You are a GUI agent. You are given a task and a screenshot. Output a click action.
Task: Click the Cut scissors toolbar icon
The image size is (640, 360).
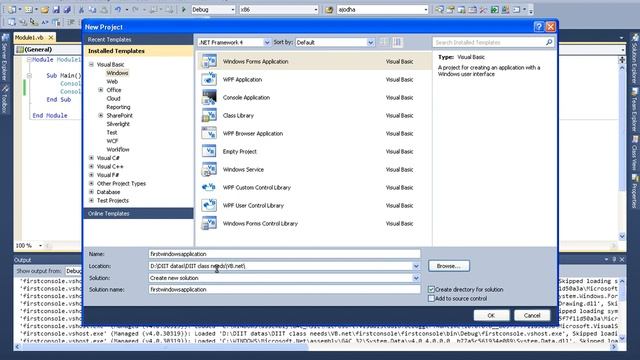click(x=81, y=9)
